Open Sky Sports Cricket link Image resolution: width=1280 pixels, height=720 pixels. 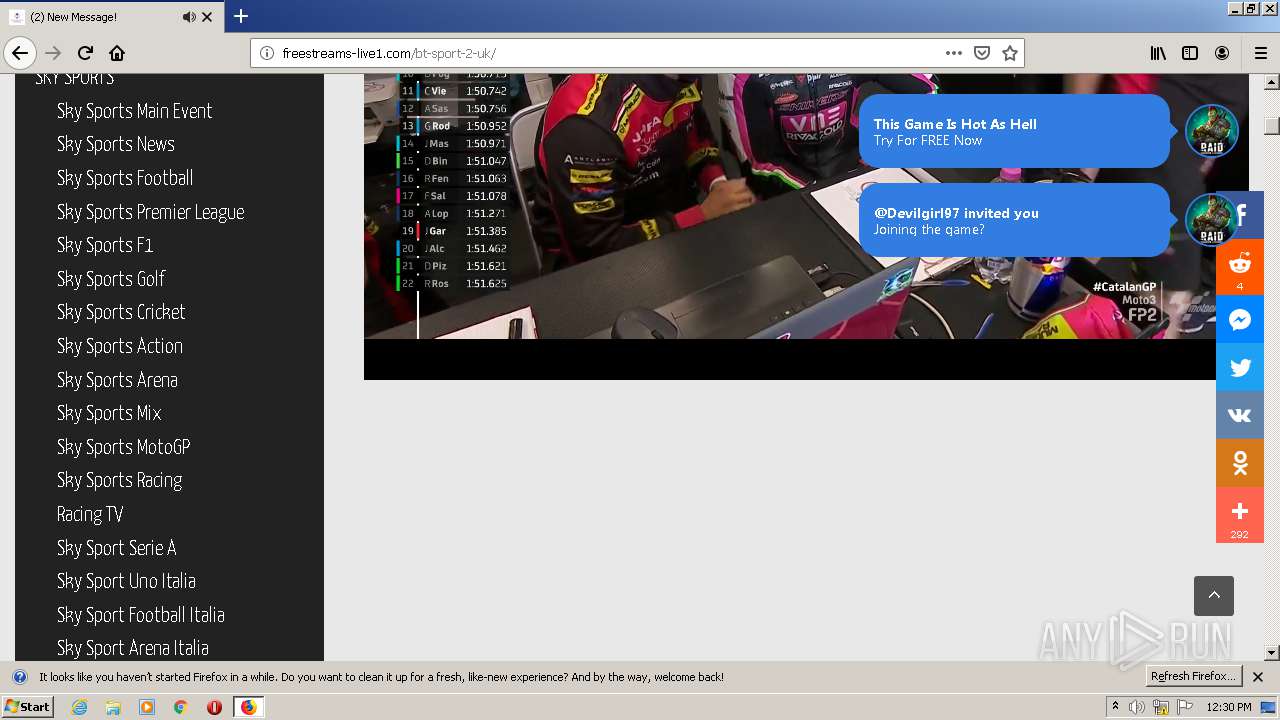121,312
